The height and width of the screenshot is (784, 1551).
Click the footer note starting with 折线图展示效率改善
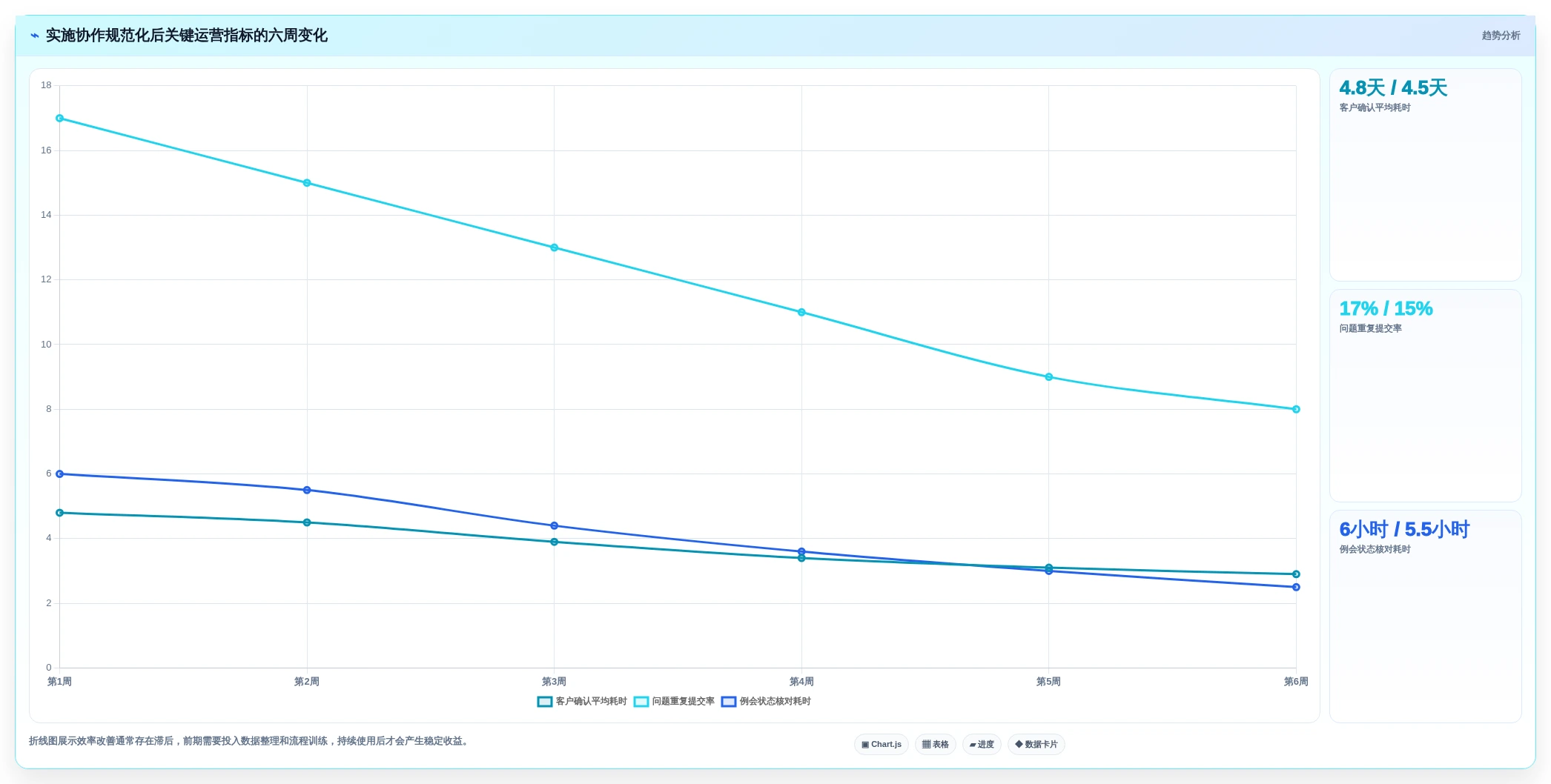[x=251, y=741]
